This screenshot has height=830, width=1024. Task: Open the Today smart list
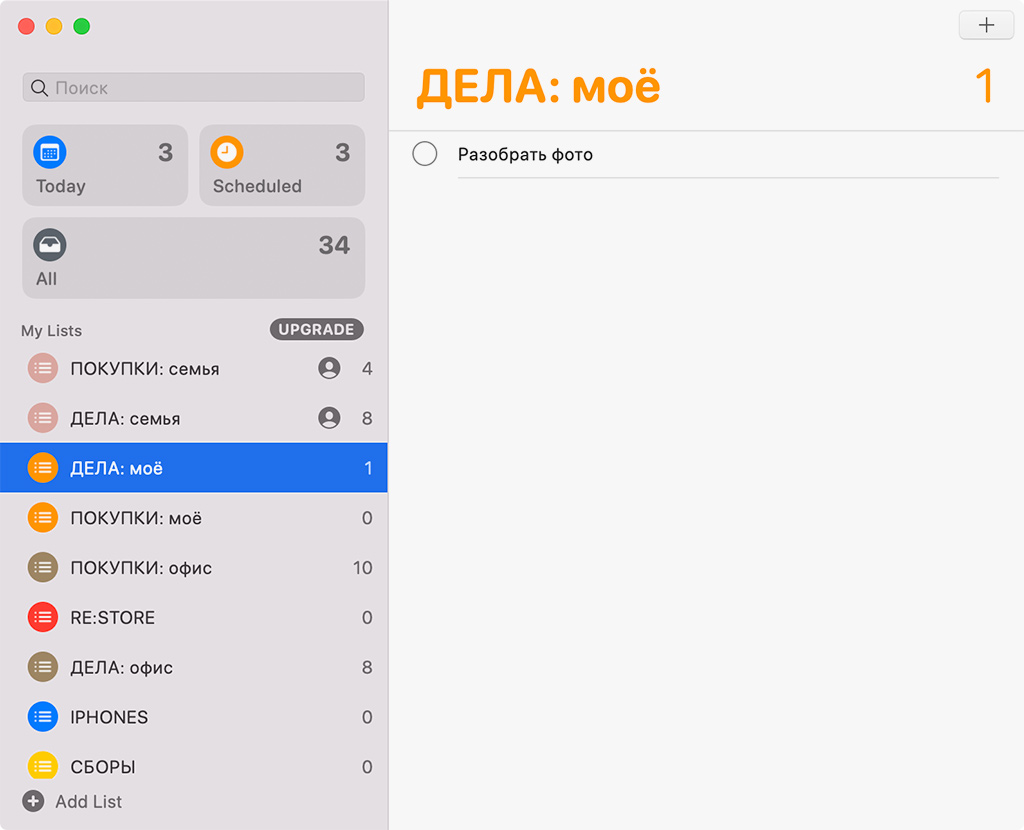105,165
